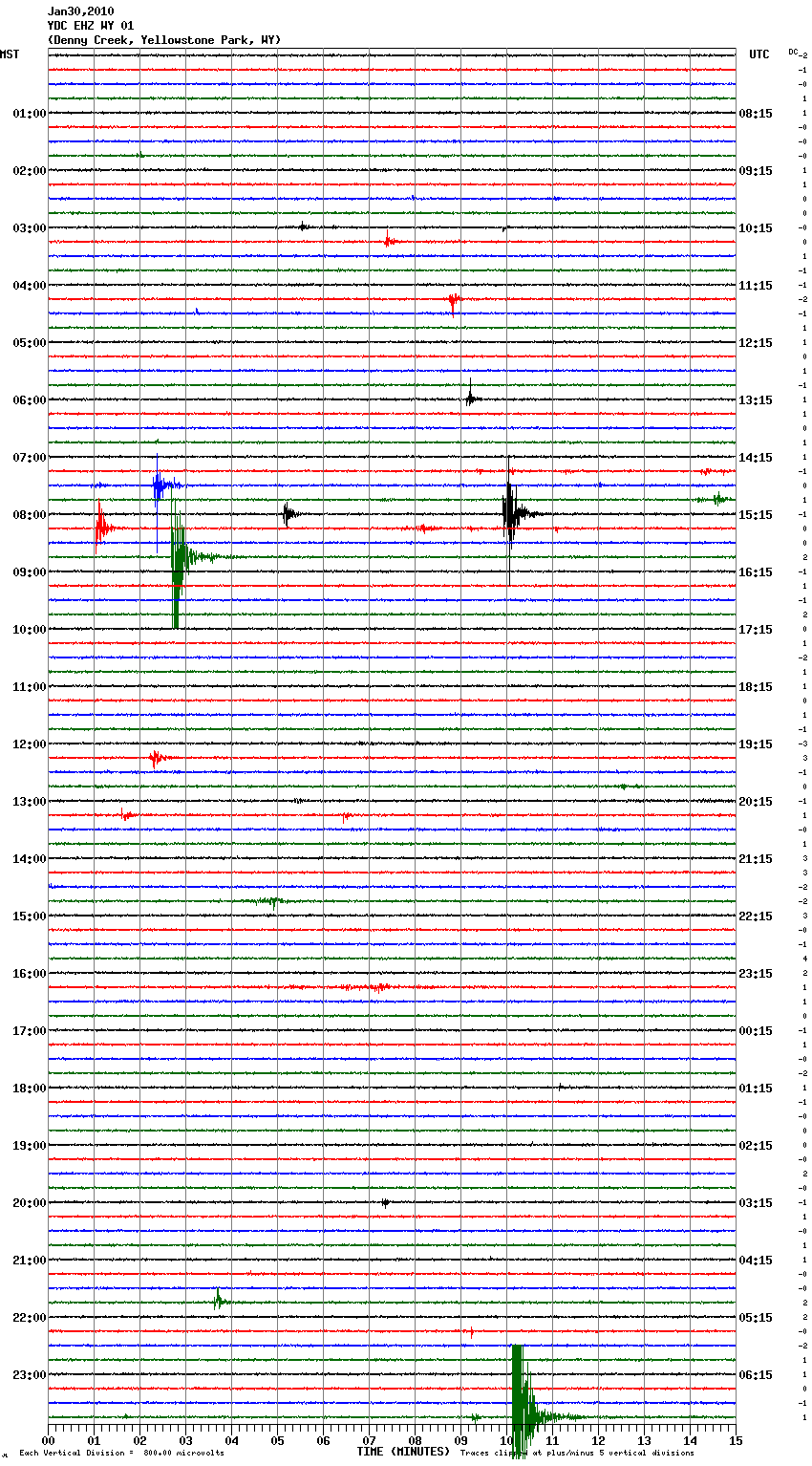Screen dimensions: 812x1466
Task: Select the "07:00" MST time label
Action: pos(30,458)
